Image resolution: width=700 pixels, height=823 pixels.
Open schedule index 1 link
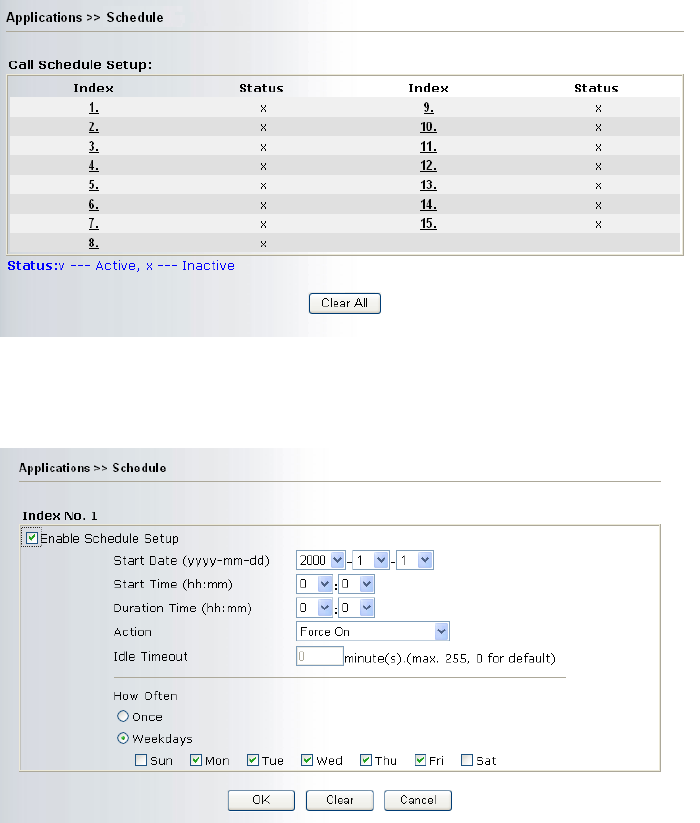[93, 108]
